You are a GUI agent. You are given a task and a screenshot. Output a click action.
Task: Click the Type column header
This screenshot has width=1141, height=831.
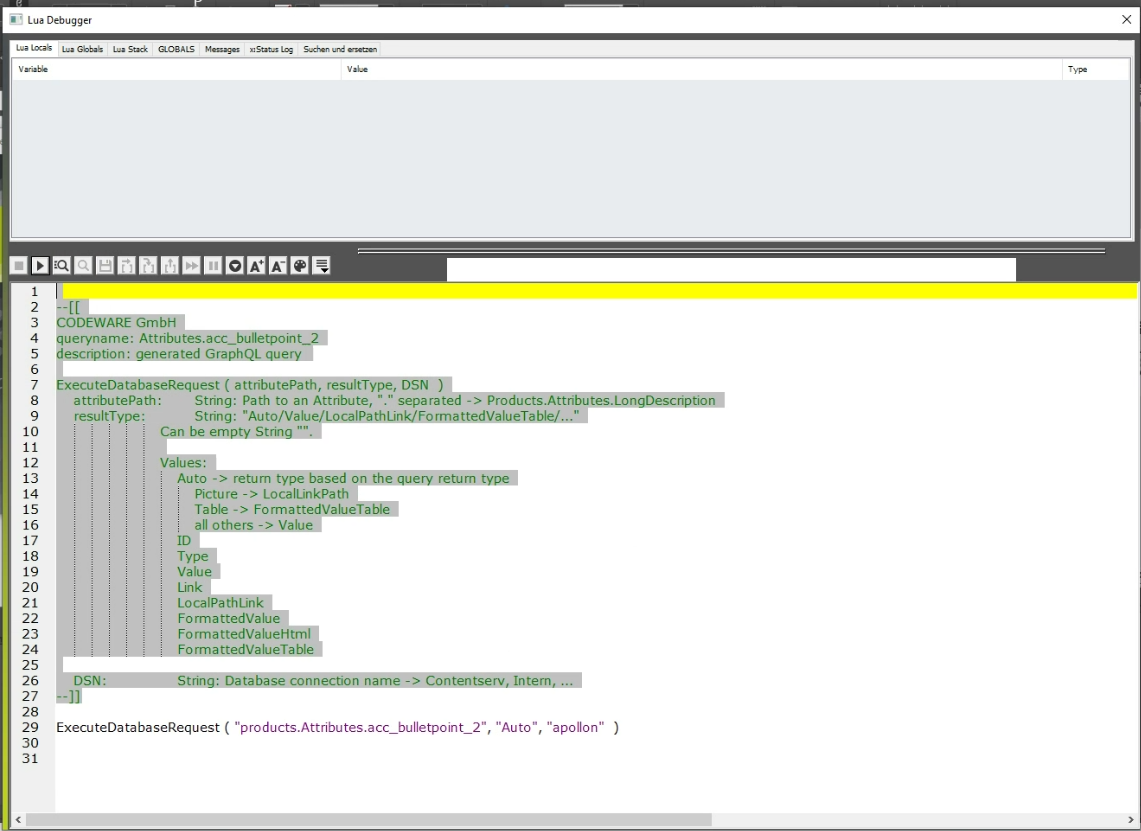[x=1077, y=69]
